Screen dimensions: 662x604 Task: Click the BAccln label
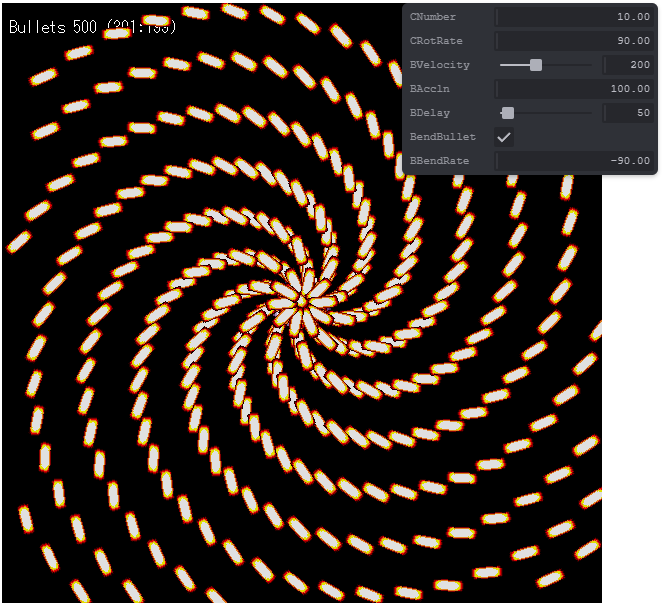429,89
